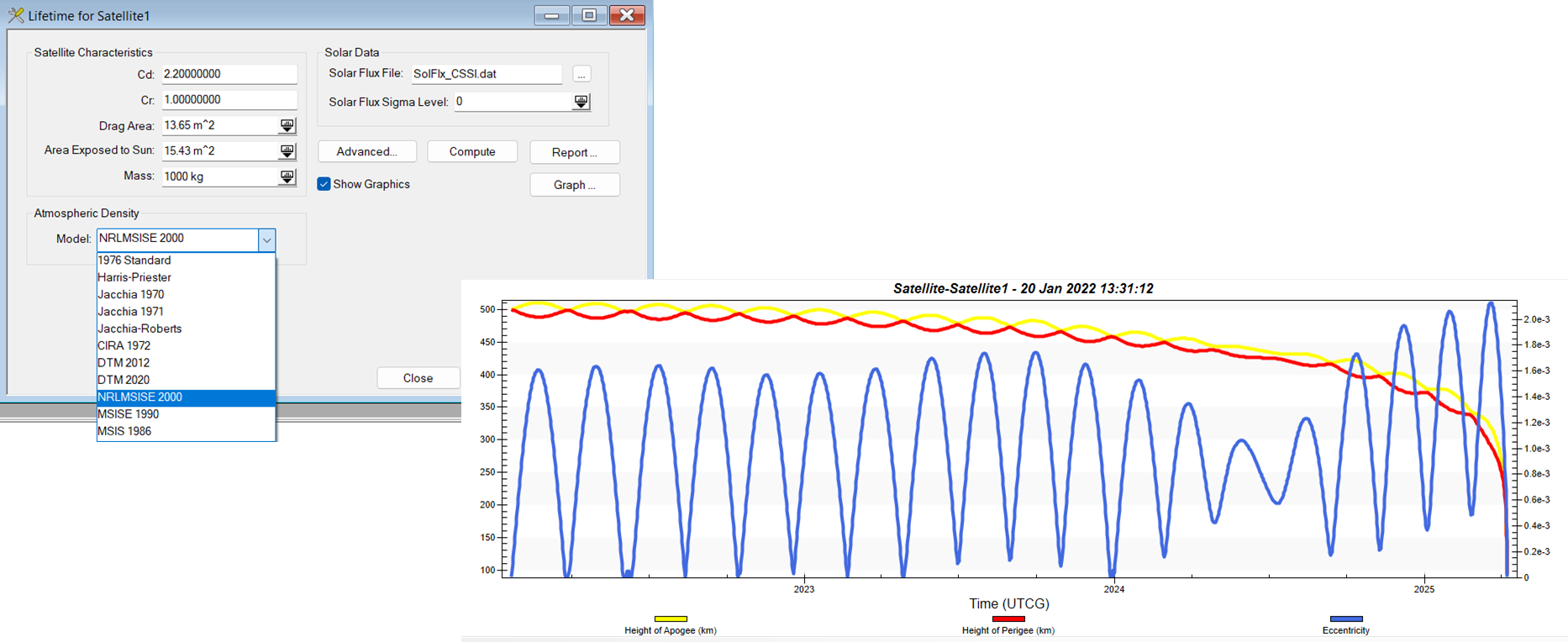Collapse the Atmospheric Density Model dropdown arrow
The width and height of the screenshot is (1568, 642).
tap(266, 240)
